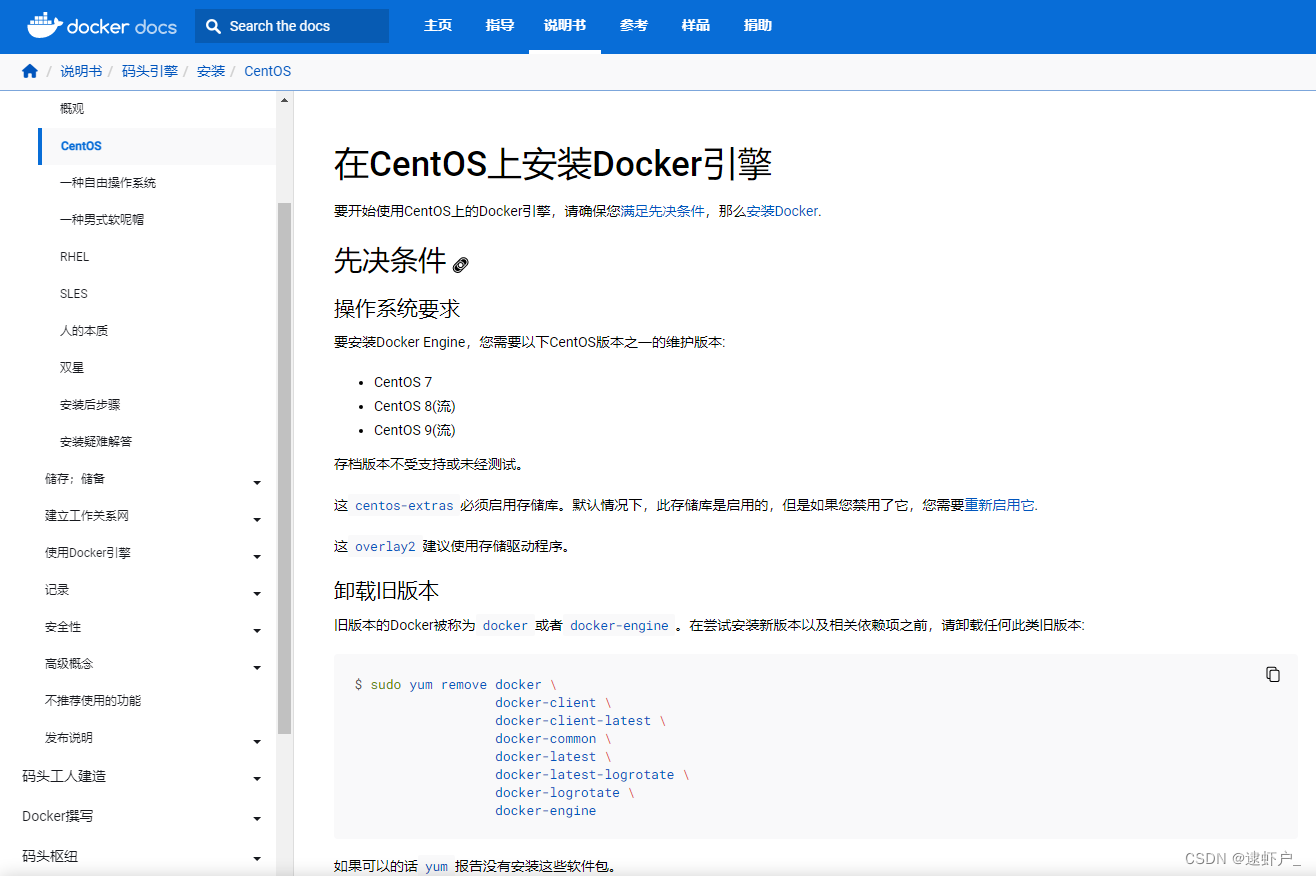Open RHEL in the sidebar

[x=75, y=257]
